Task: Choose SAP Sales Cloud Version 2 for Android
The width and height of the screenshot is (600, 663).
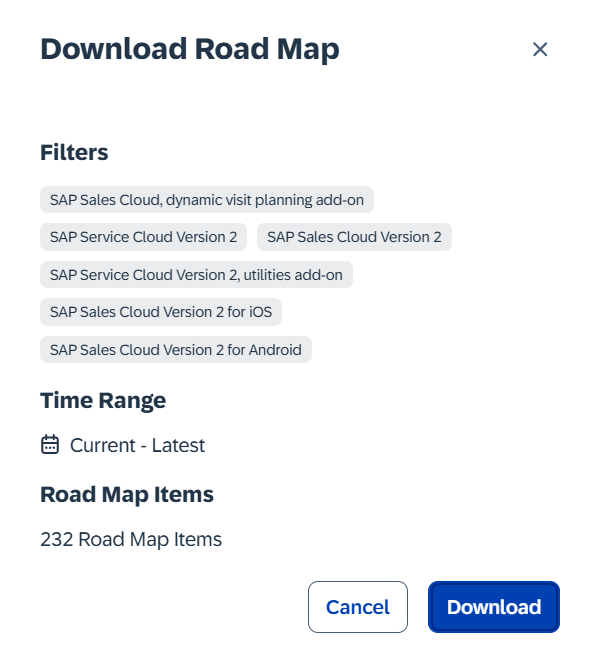Action: [176, 350]
